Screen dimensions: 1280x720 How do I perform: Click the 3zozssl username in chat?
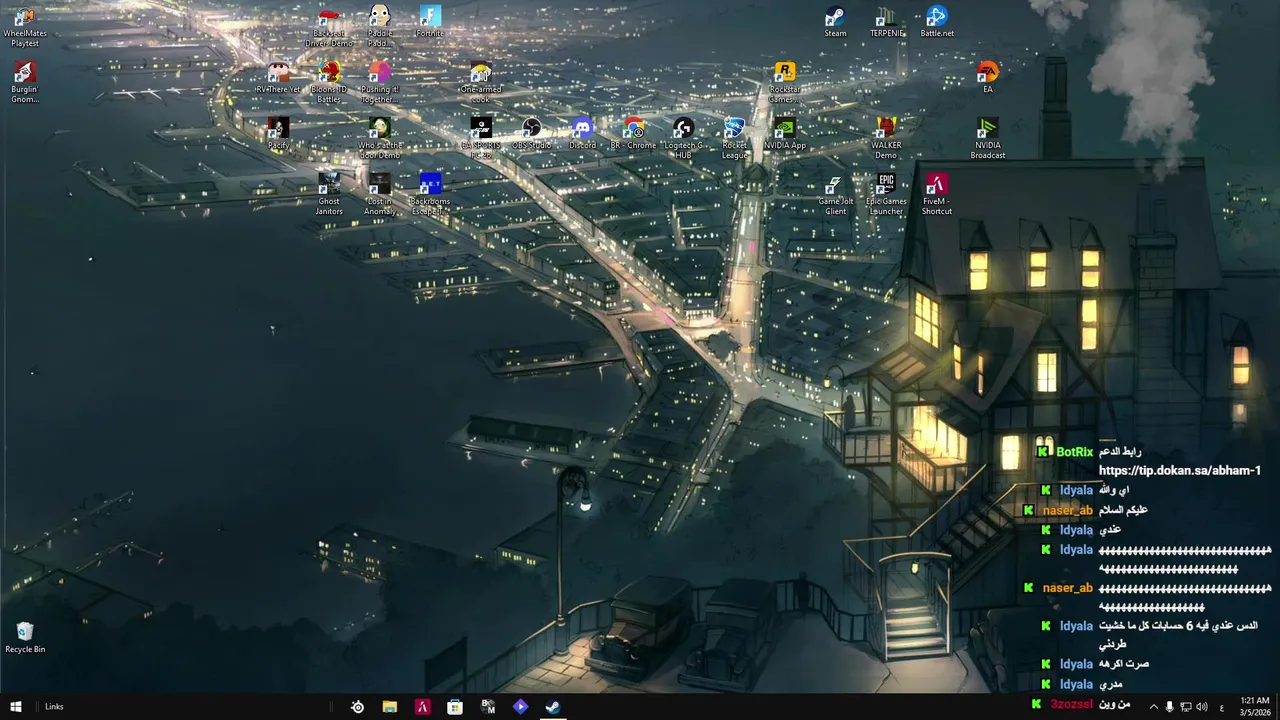[x=1071, y=704]
